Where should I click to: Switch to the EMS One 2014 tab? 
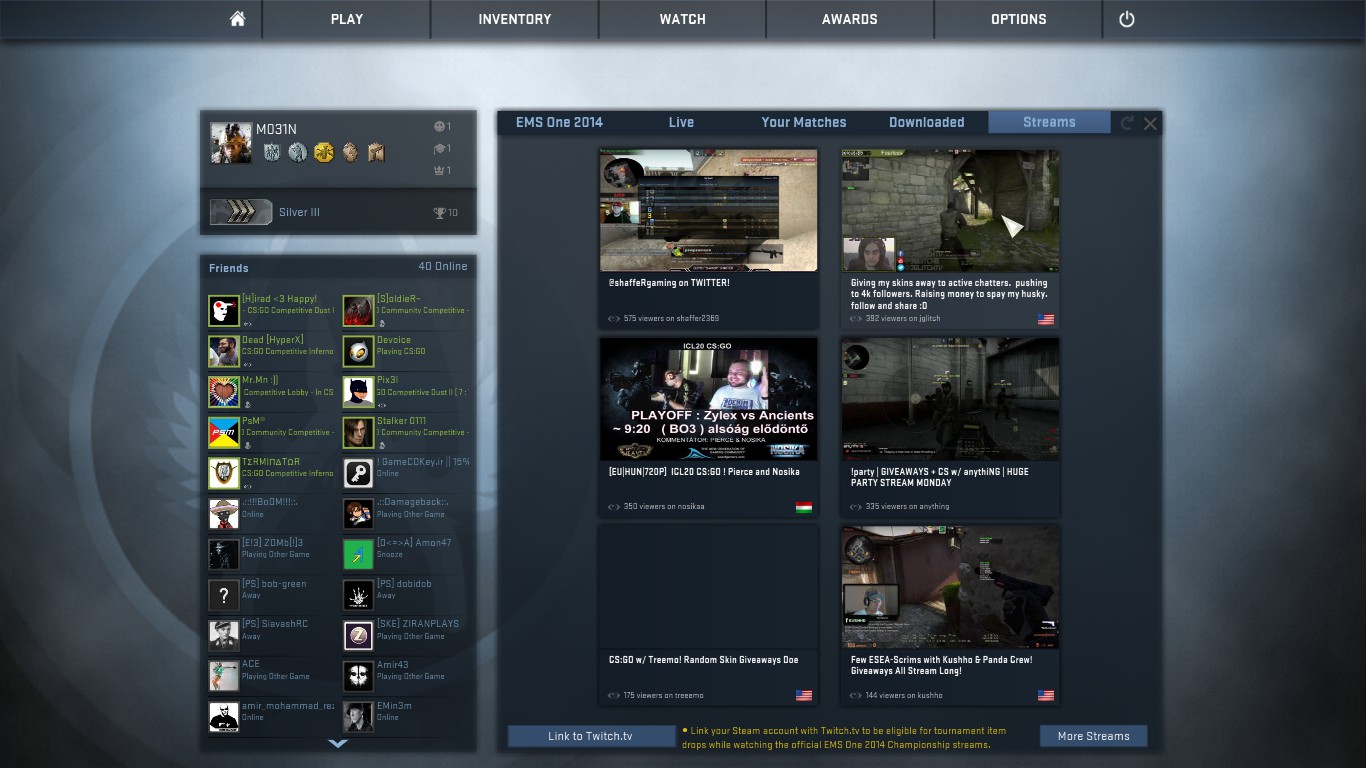click(x=559, y=122)
